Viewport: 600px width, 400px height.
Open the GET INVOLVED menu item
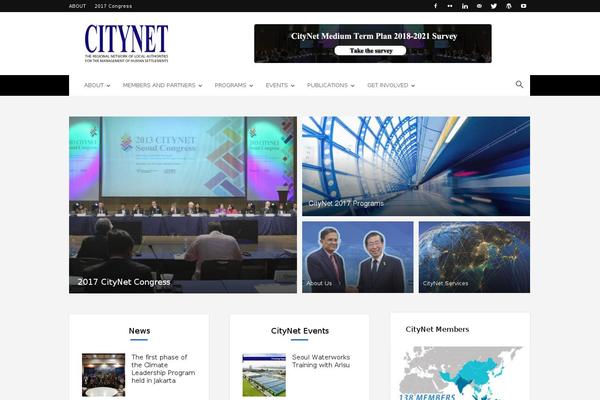tap(388, 85)
